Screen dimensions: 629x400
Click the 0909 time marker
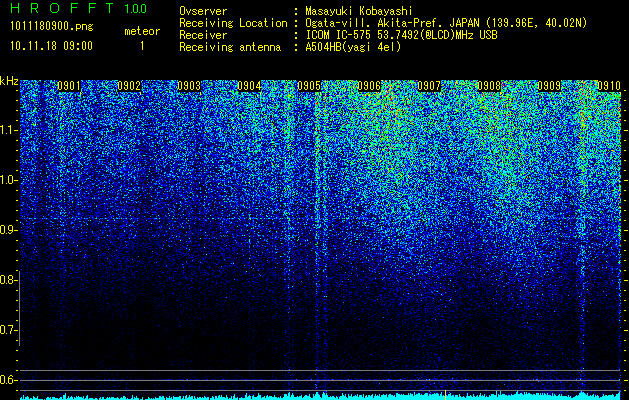point(549,86)
